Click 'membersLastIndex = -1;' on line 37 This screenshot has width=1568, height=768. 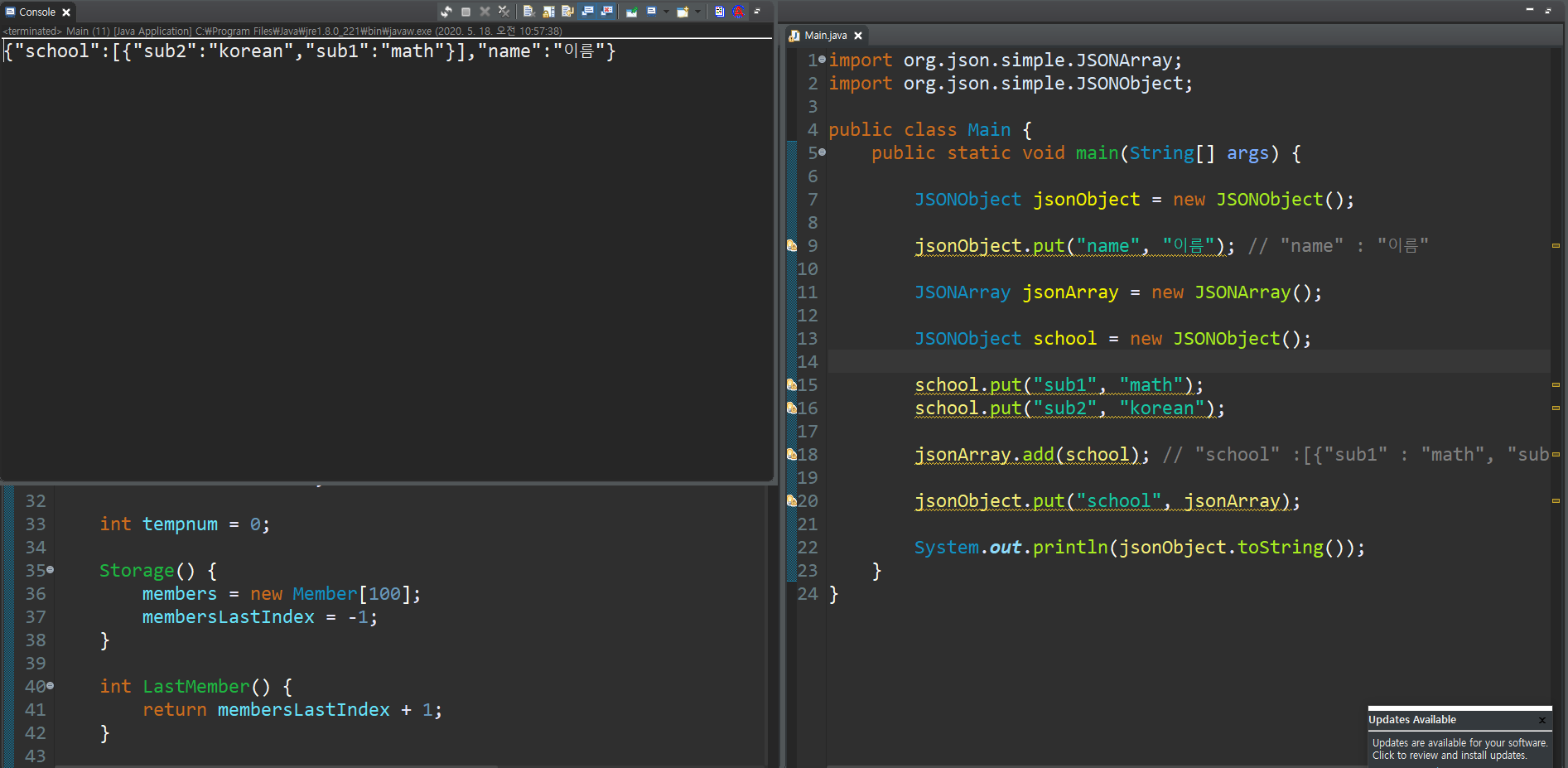coord(260,616)
